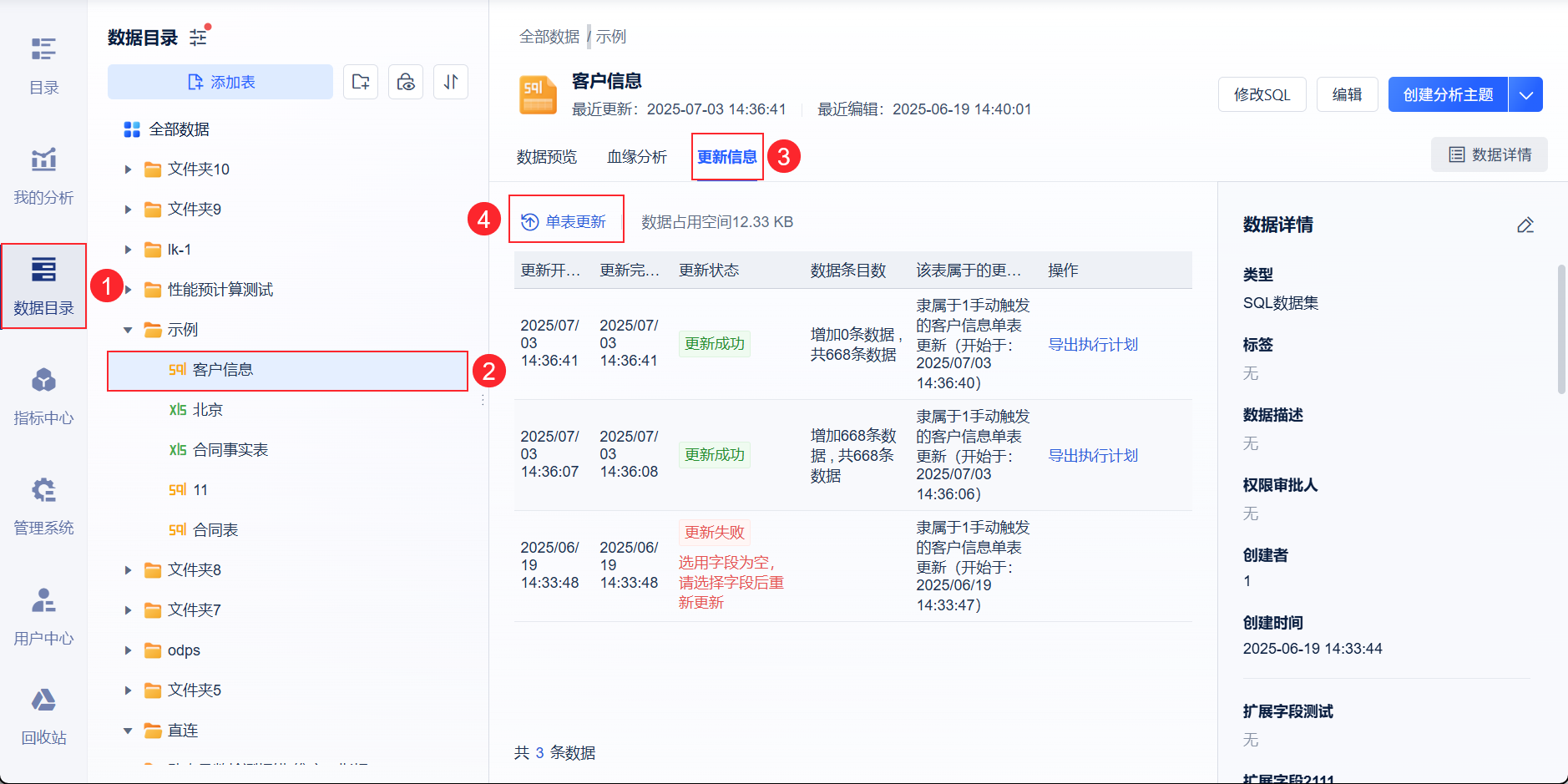Expand the 文件夹10 folder
Screen dimensions: 1568x784
[x=128, y=169]
